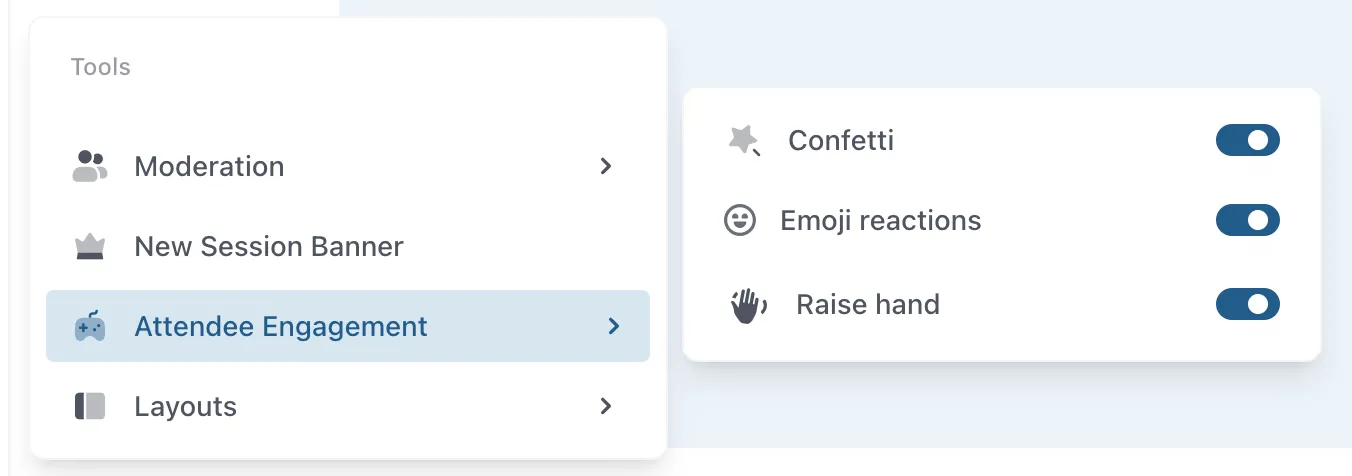Disable the Confetti toggle switch
The height and width of the screenshot is (476, 1352).
tap(1247, 141)
